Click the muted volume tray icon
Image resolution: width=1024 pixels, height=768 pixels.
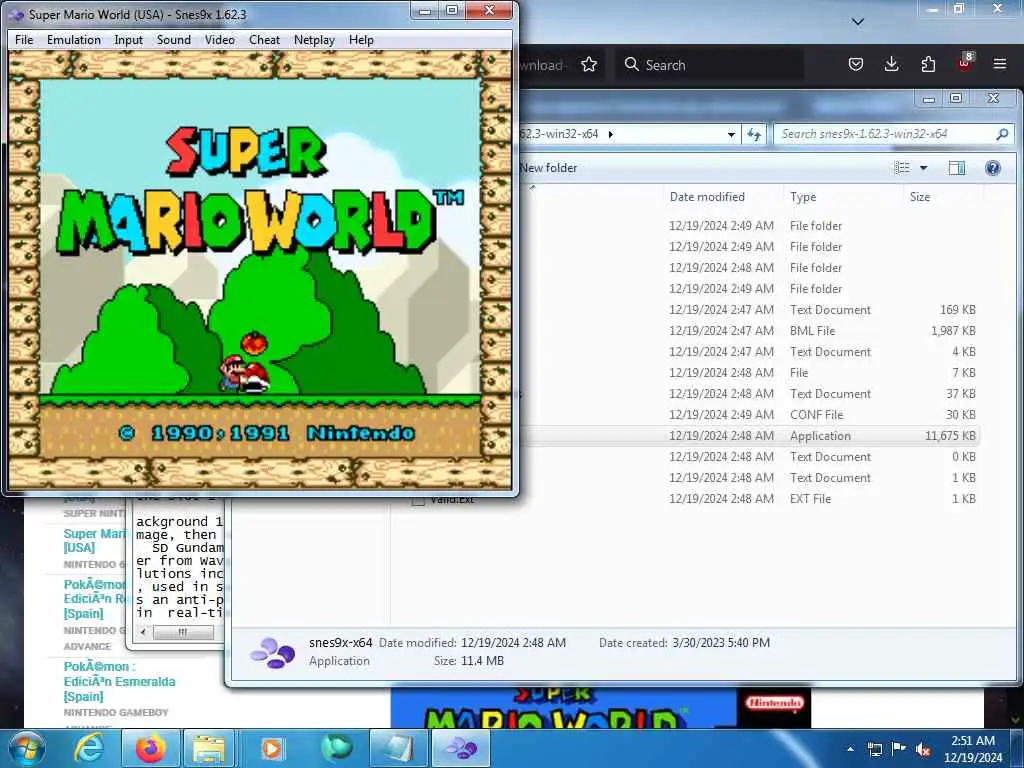click(923, 749)
